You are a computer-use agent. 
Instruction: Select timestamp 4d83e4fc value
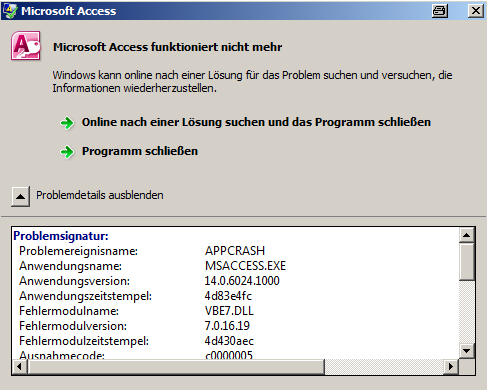[x=228, y=296]
